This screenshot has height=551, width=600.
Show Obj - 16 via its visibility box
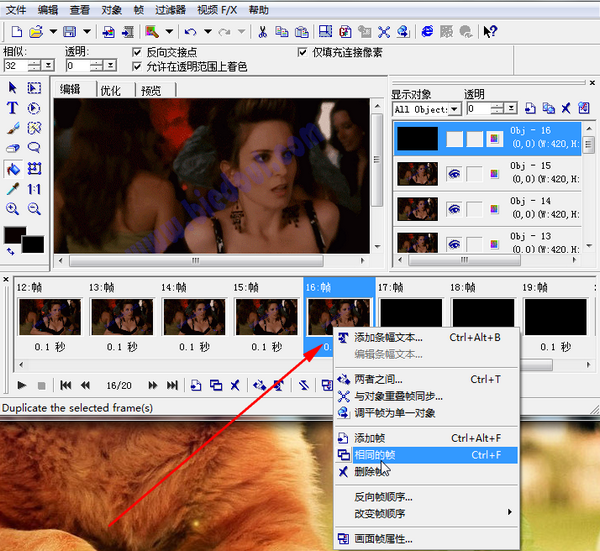click(x=455, y=139)
